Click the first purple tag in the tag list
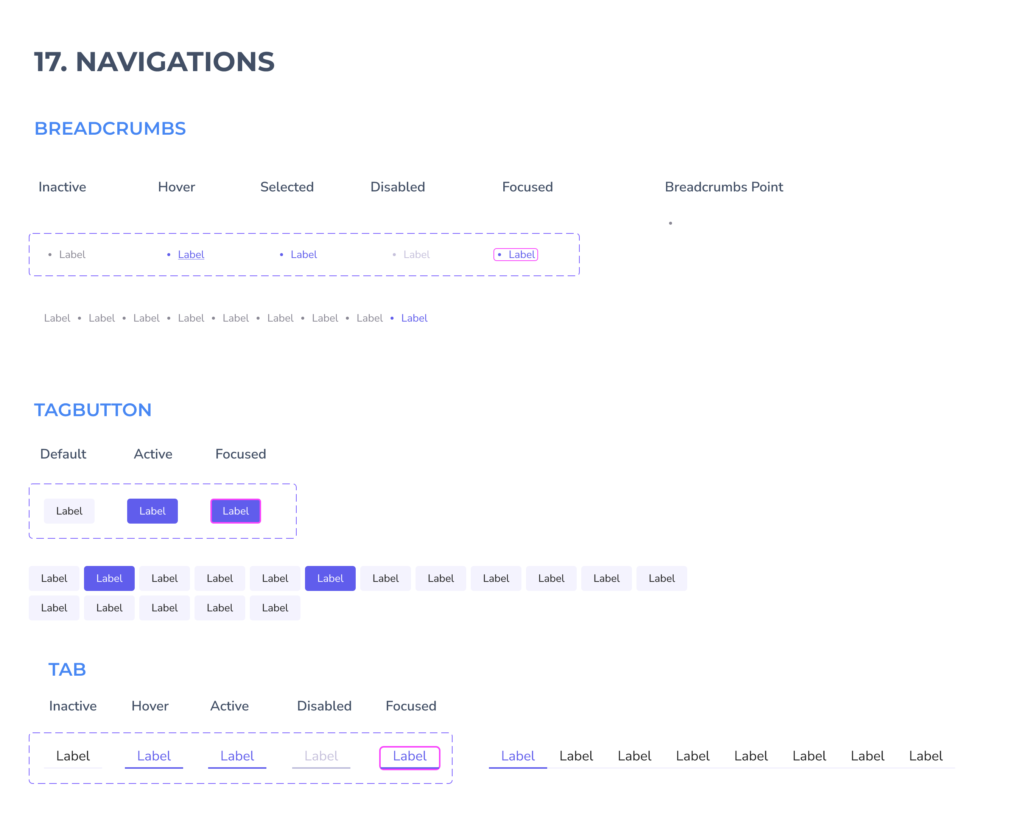The width and height of the screenshot is (1024, 827). tap(109, 578)
